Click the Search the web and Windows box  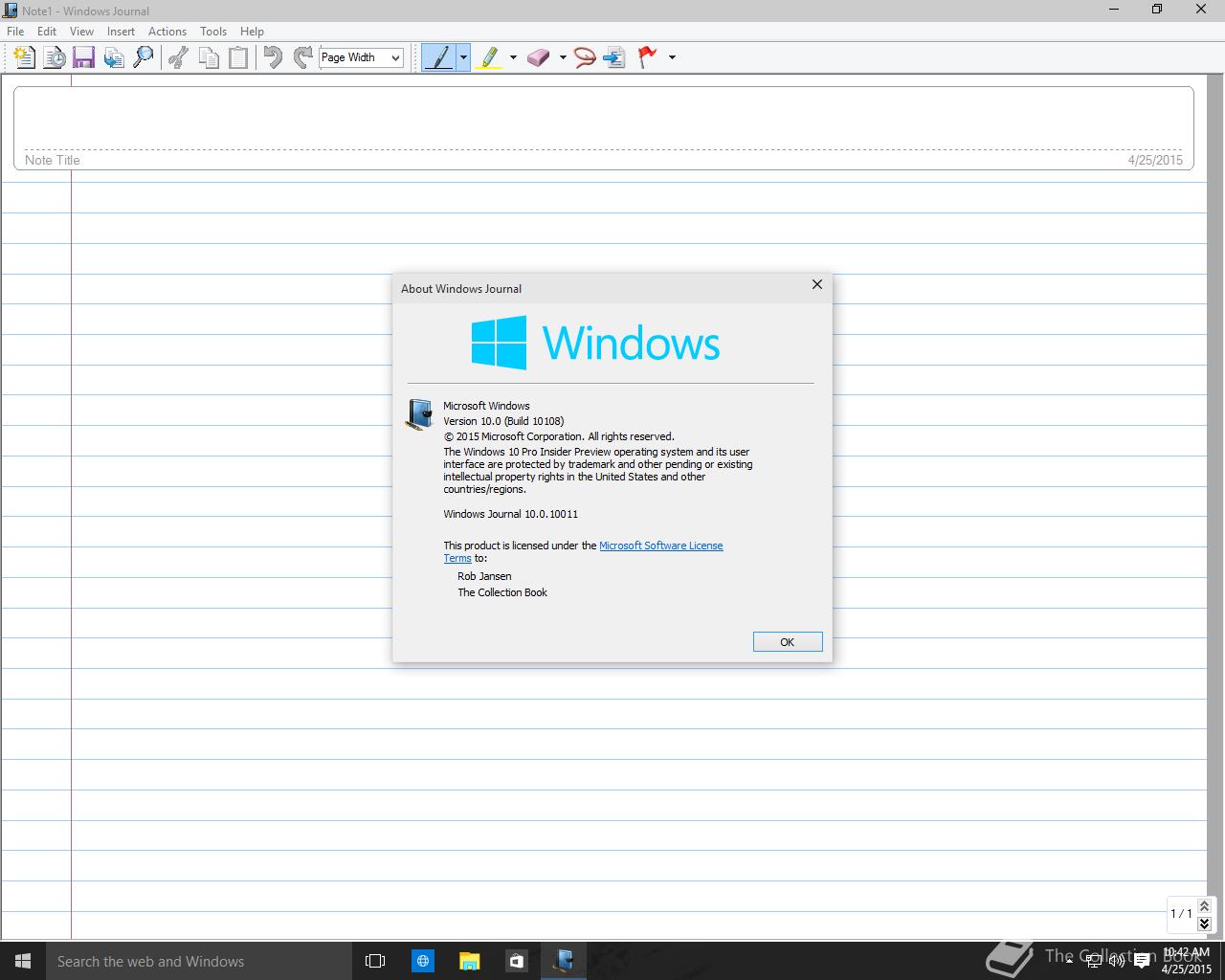[x=199, y=961]
